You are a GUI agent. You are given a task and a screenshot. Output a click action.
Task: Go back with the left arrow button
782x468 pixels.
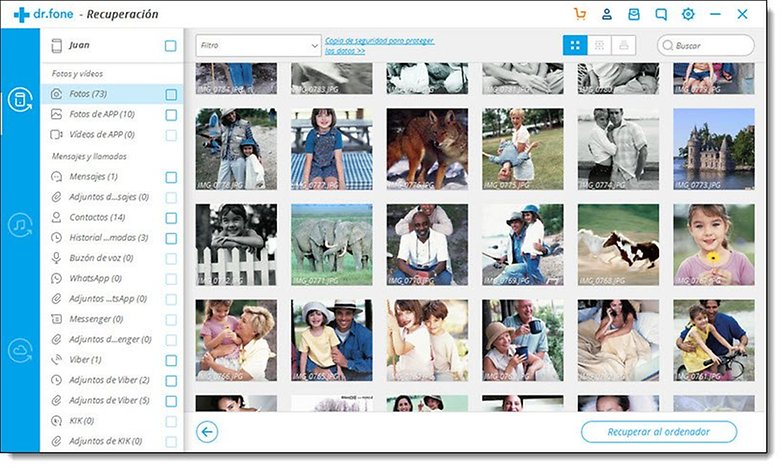click(207, 432)
